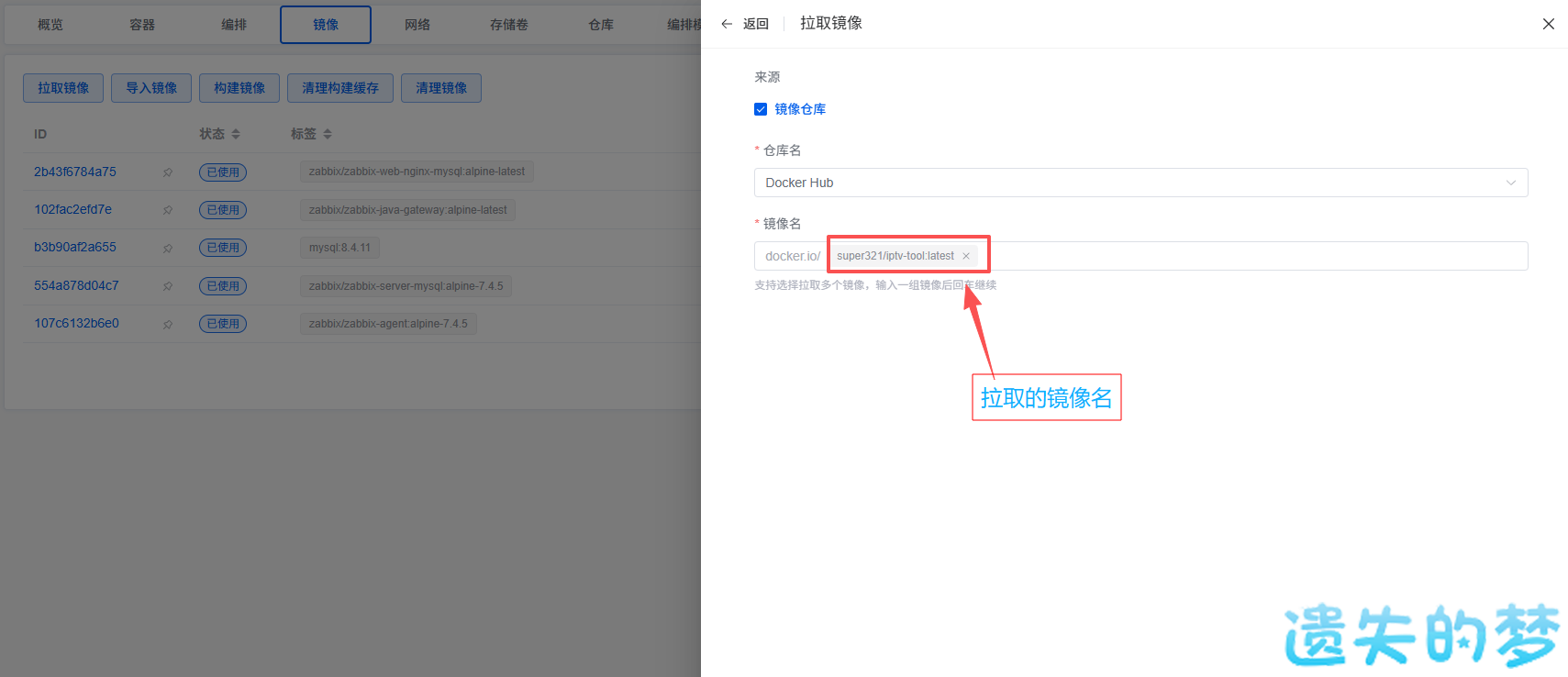Screen dimensions: 1568x677
Task: Switch to the 编排 tab
Action: pos(234,25)
